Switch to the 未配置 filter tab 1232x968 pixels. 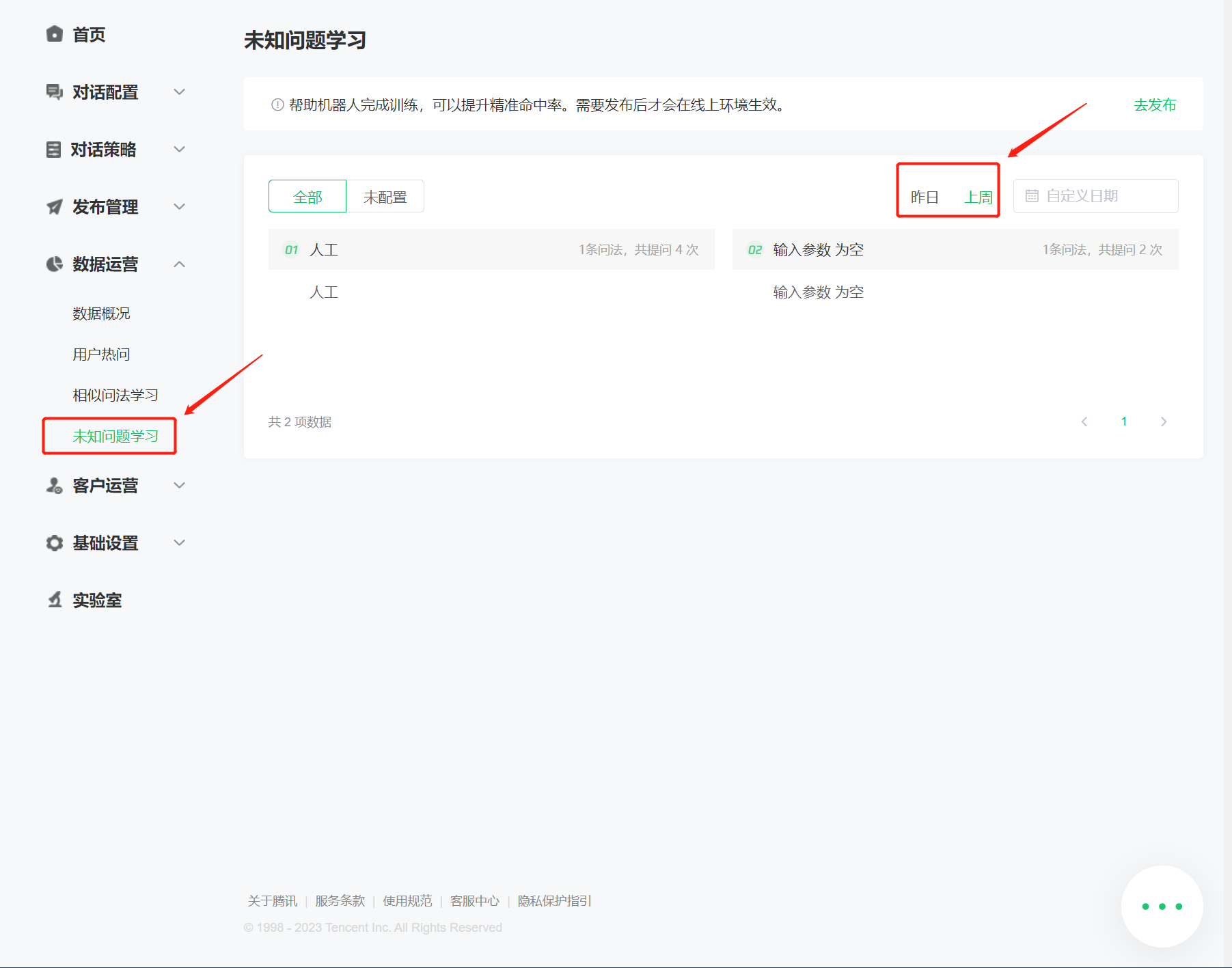pos(385,197)
